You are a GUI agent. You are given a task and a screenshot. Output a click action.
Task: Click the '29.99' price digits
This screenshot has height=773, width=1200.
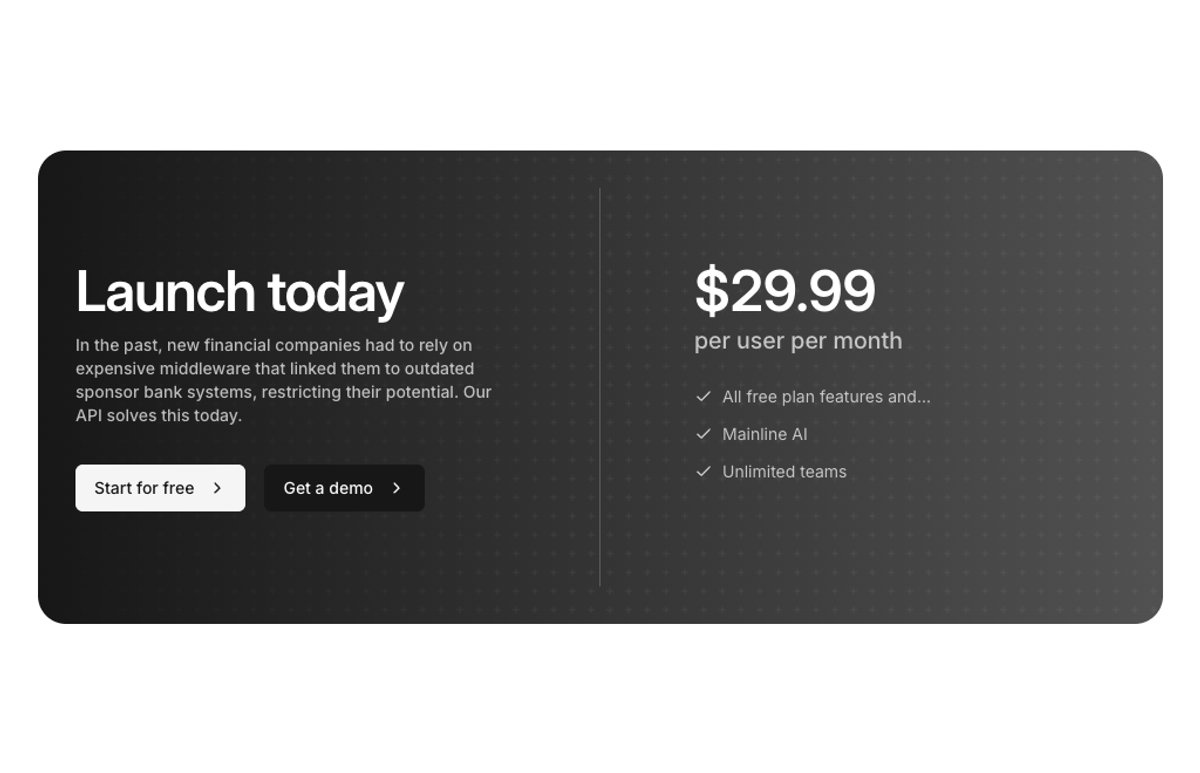click(x=803, y=291)
